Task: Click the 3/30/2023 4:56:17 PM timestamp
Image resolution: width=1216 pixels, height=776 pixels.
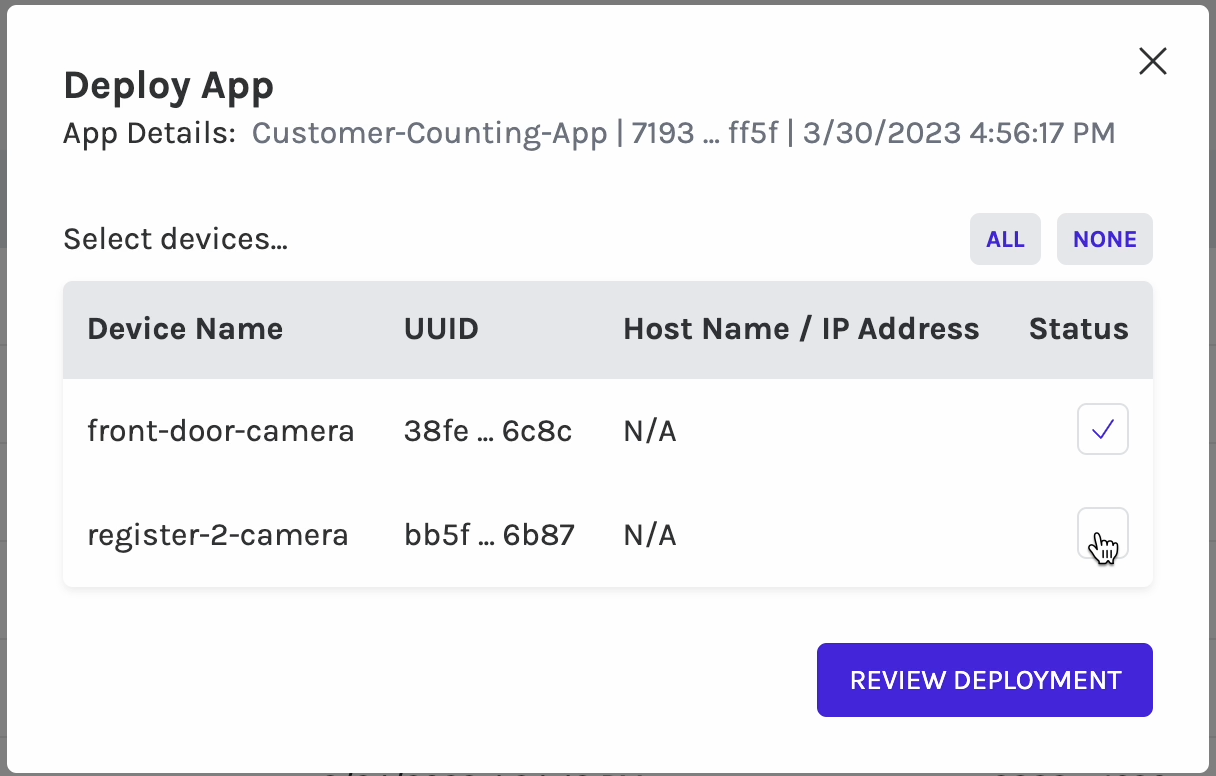Action: click(958, 133)
